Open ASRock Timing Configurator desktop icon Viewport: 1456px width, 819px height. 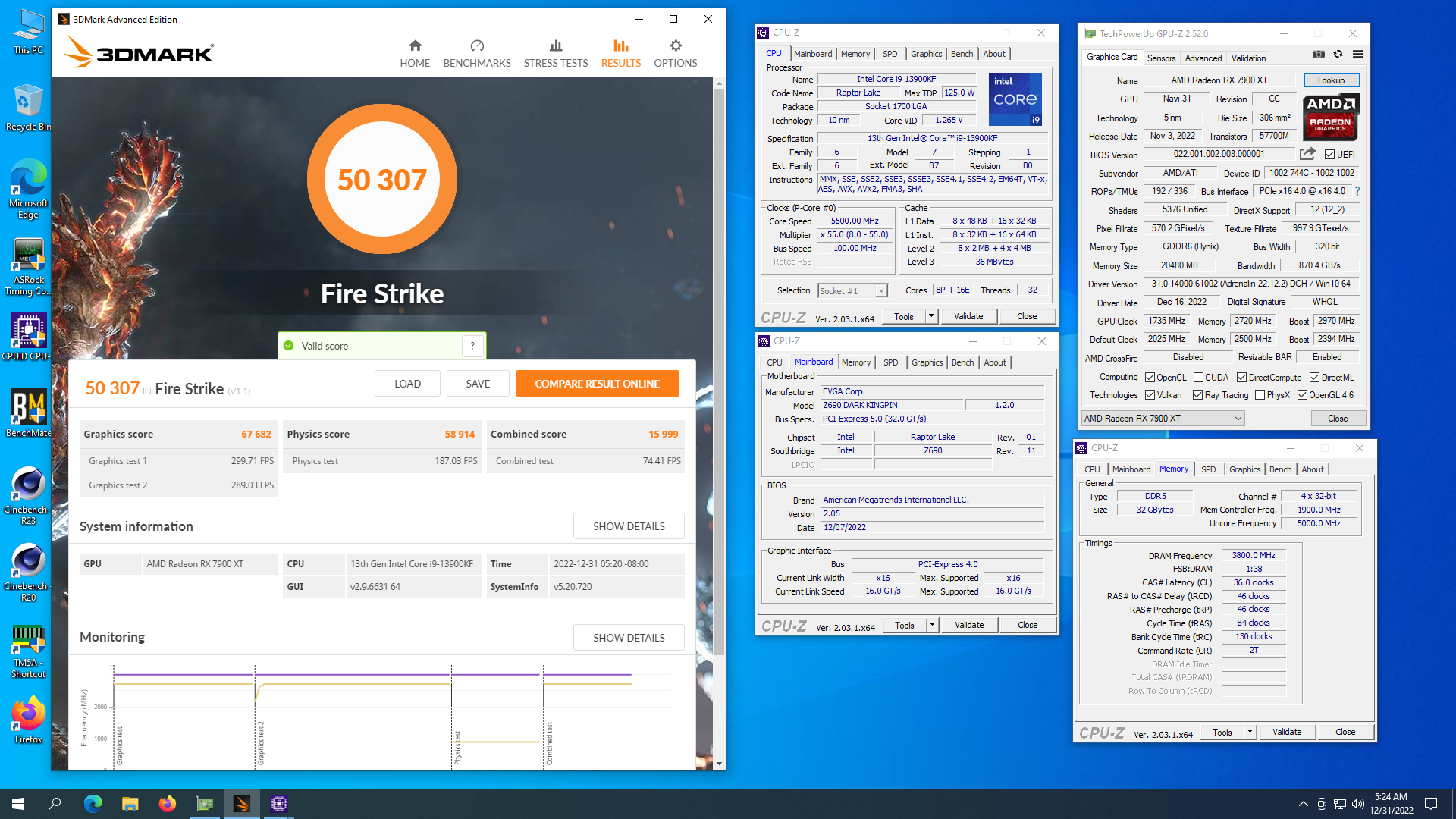click(x=29, y=267)
